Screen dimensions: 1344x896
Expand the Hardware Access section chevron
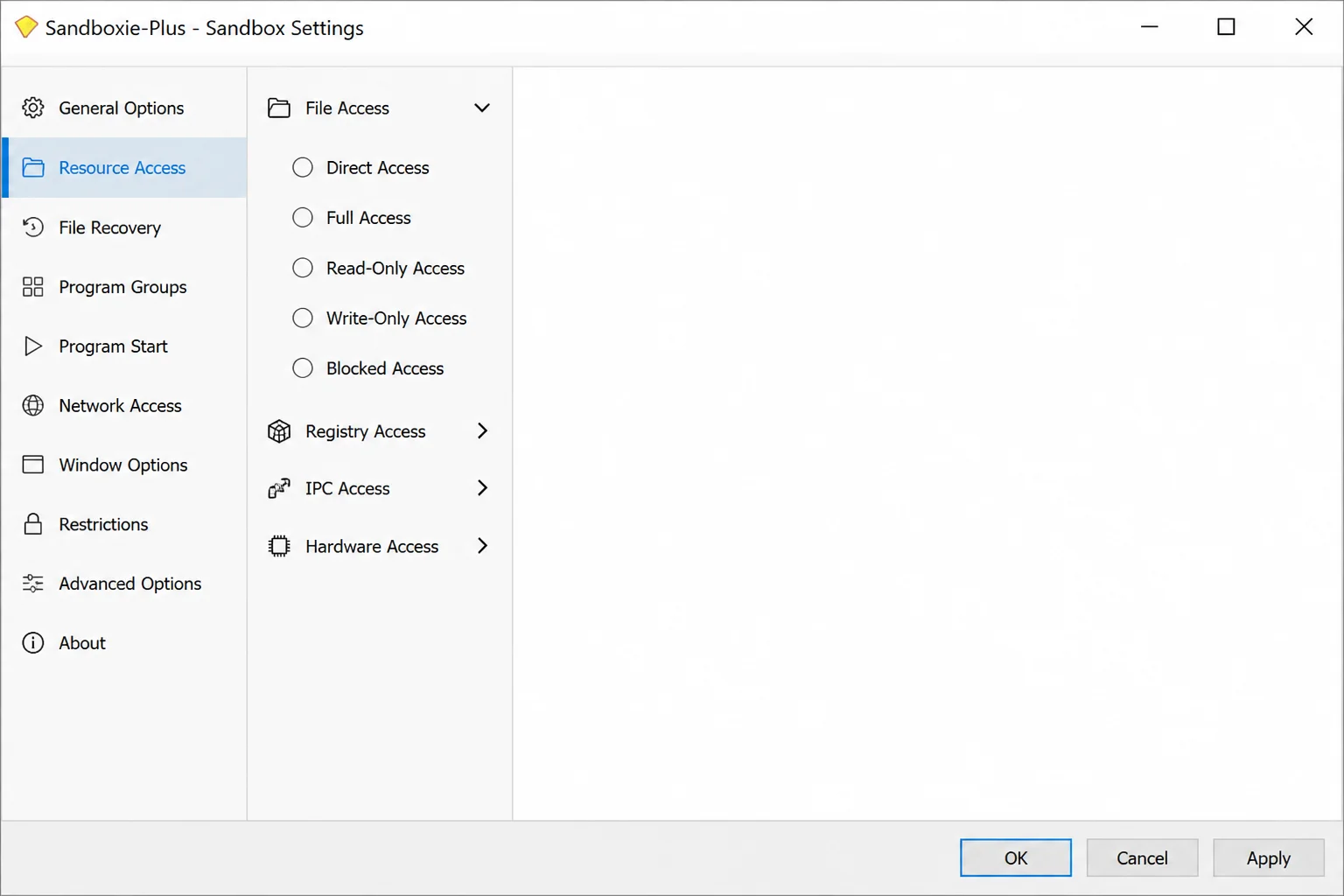click(482, 546)
